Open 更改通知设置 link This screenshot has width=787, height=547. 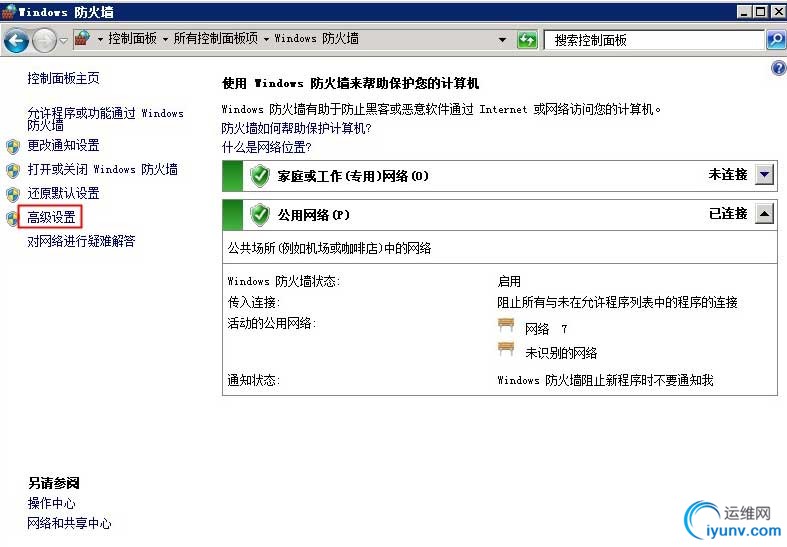coord(63,145)
